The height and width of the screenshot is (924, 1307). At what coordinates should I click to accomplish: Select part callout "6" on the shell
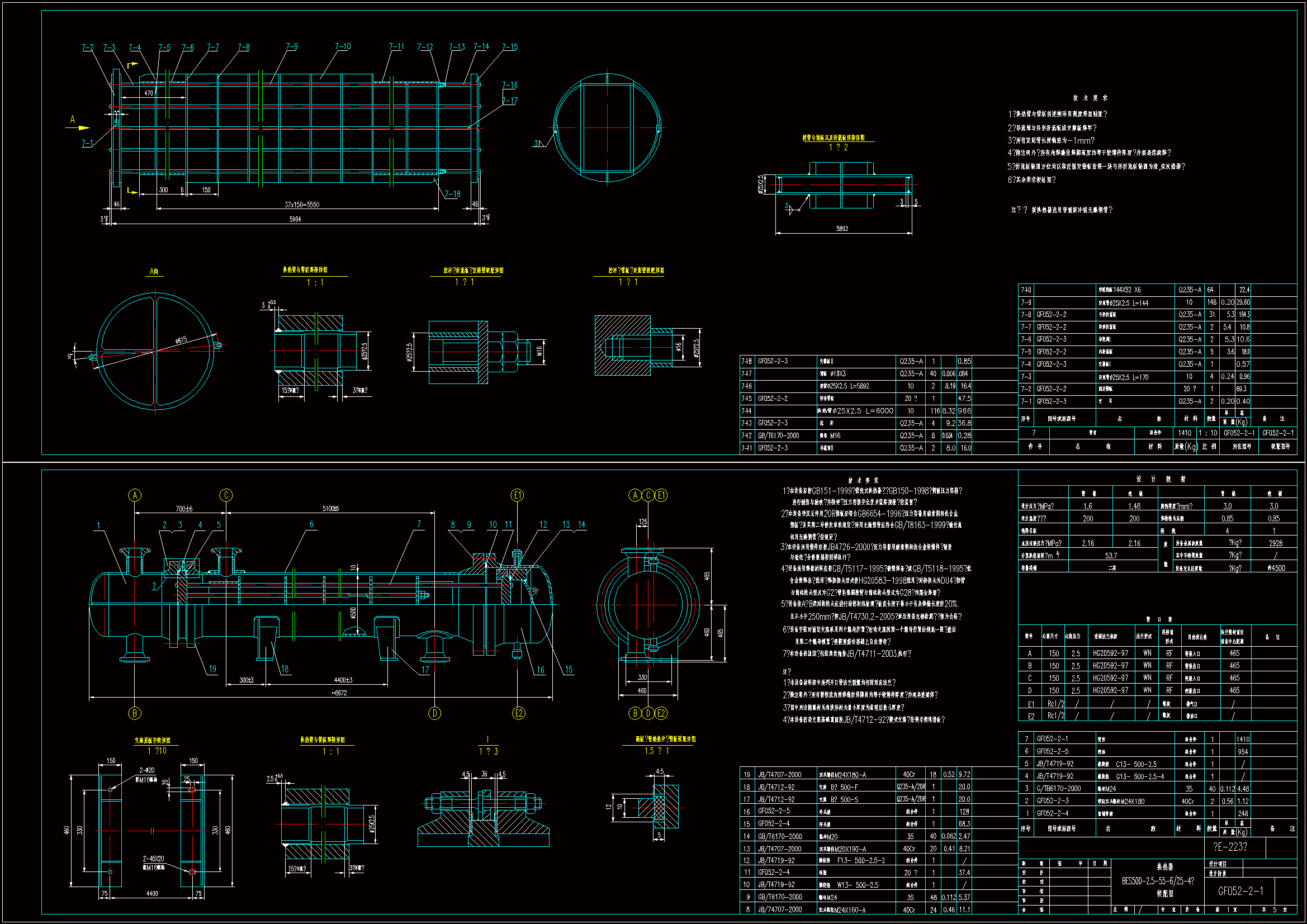click(311, 524)
